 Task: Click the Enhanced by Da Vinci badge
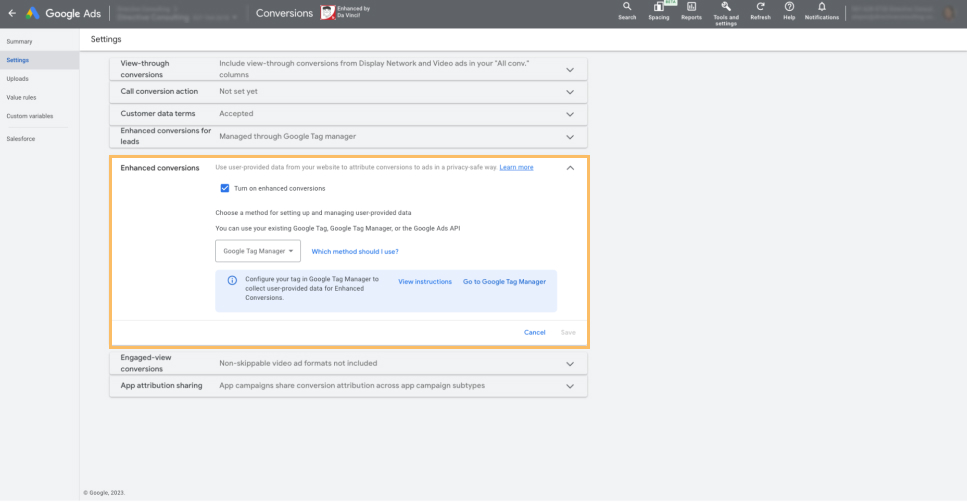coord(345,12)
